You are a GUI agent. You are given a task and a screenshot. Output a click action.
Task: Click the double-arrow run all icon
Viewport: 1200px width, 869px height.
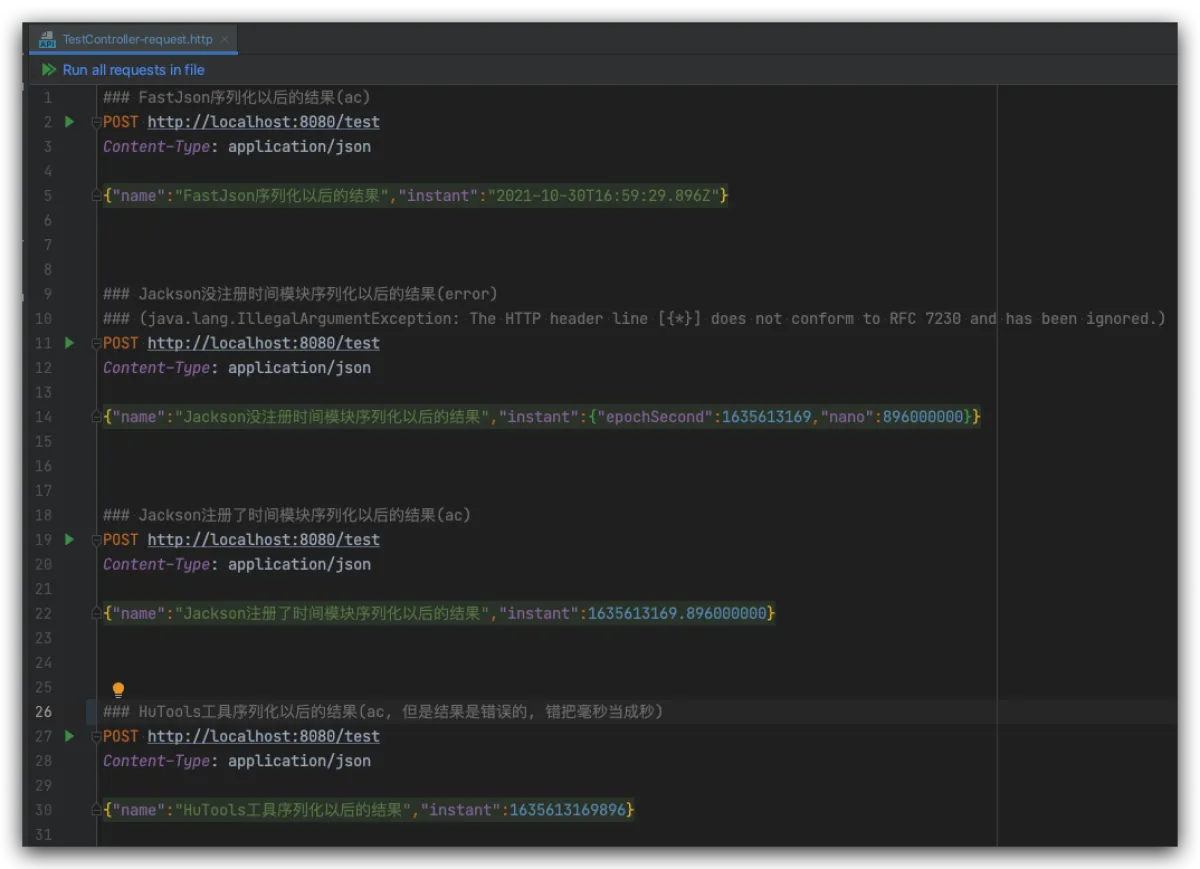tap(49, 70)
